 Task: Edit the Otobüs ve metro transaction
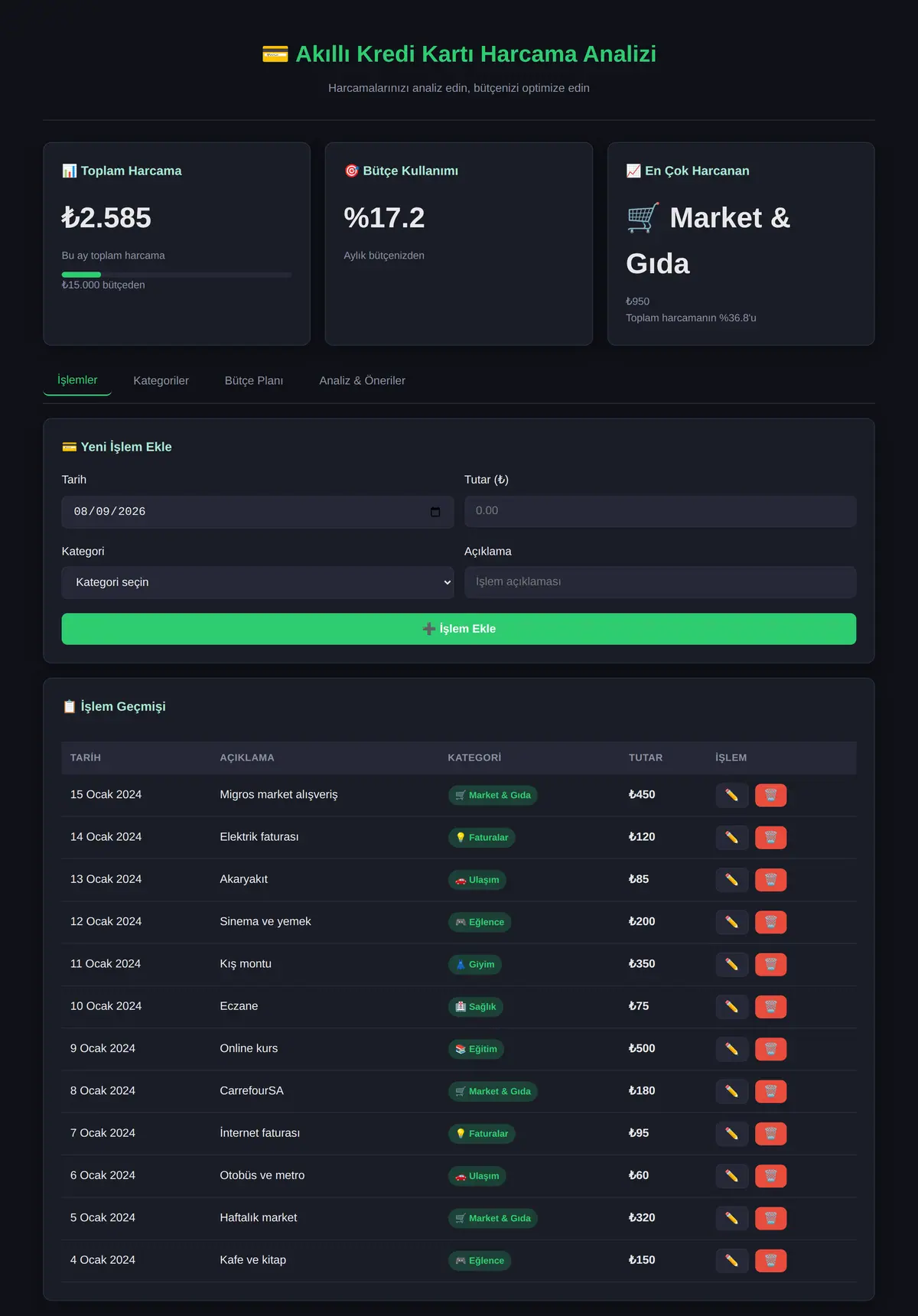click(731, 1176)
